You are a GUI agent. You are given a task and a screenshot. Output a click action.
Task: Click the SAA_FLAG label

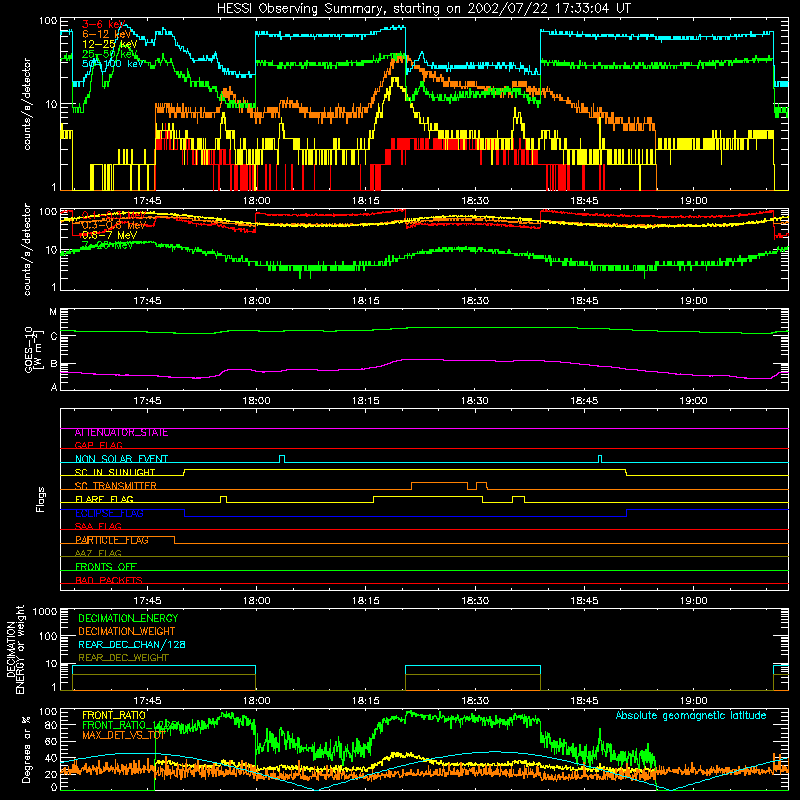click(x=98, y=526)
